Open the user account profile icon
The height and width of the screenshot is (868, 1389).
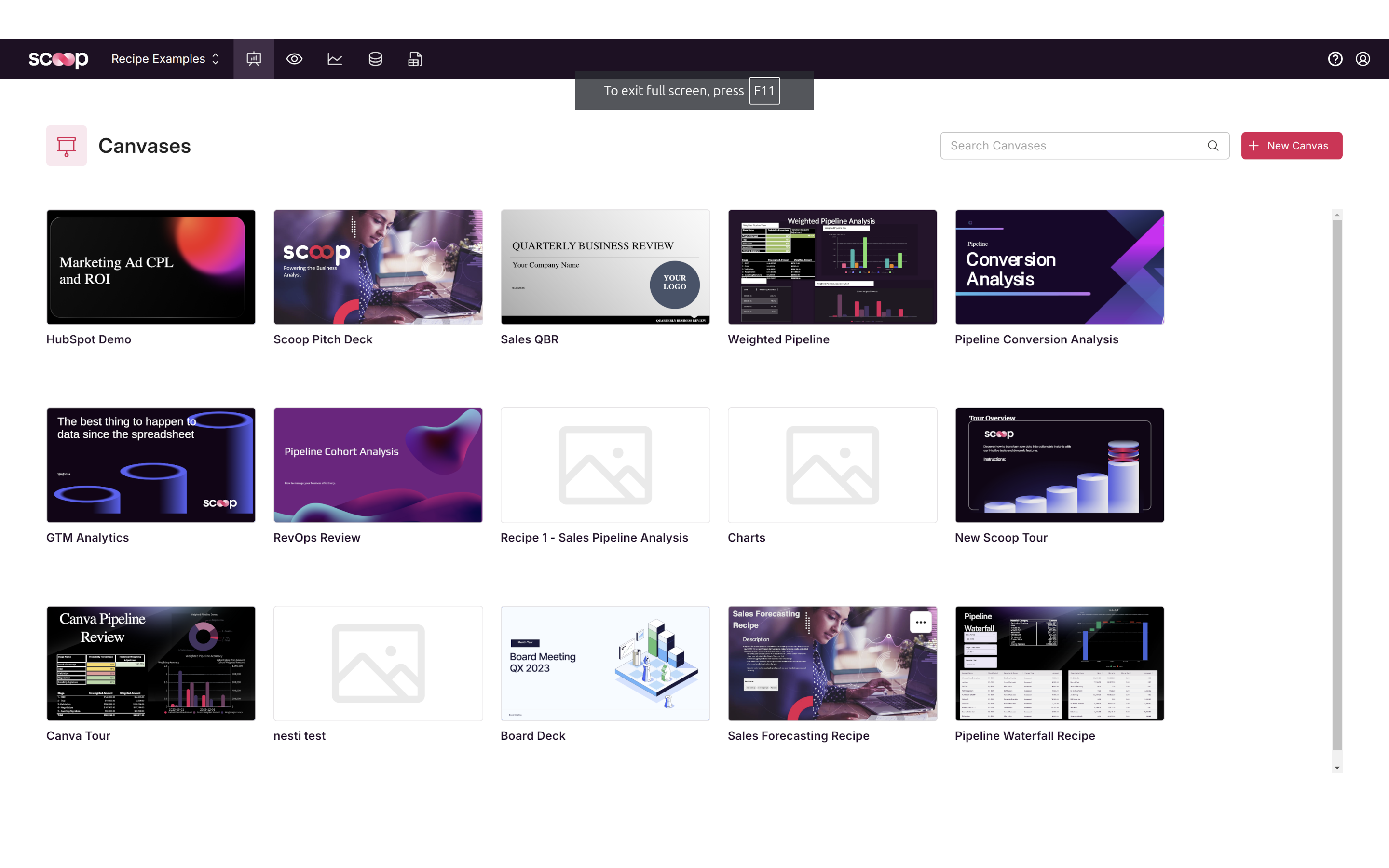pyautogui.click(x=1362, y=58)
